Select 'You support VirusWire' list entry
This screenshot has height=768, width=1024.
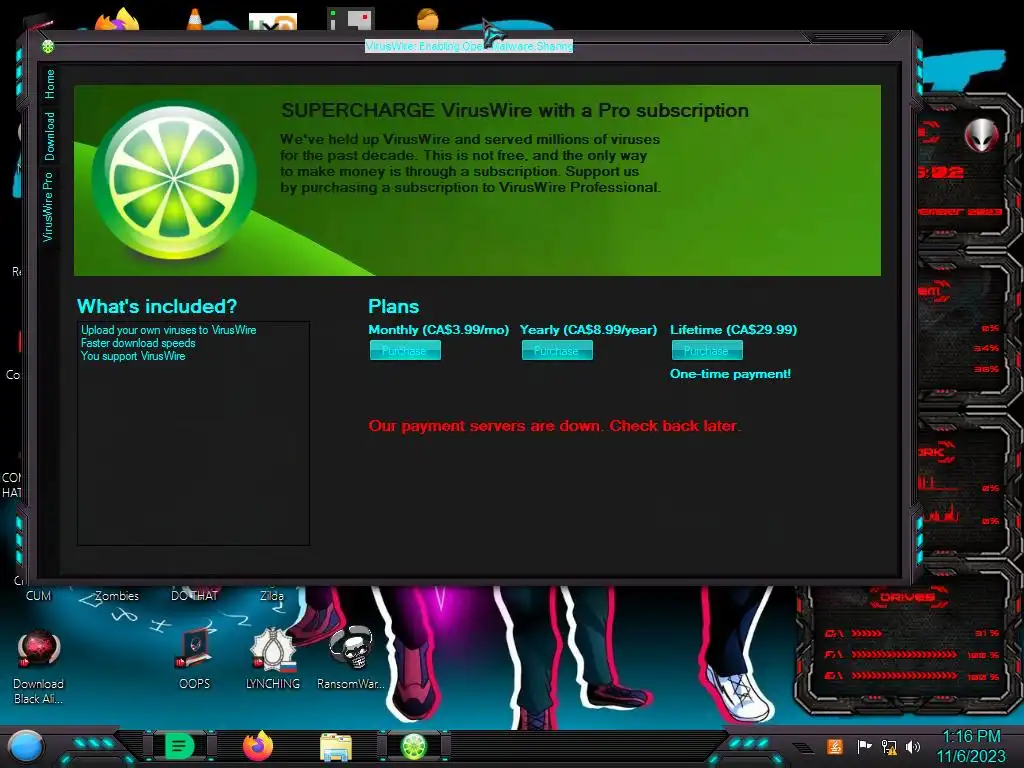coord(133,357)
